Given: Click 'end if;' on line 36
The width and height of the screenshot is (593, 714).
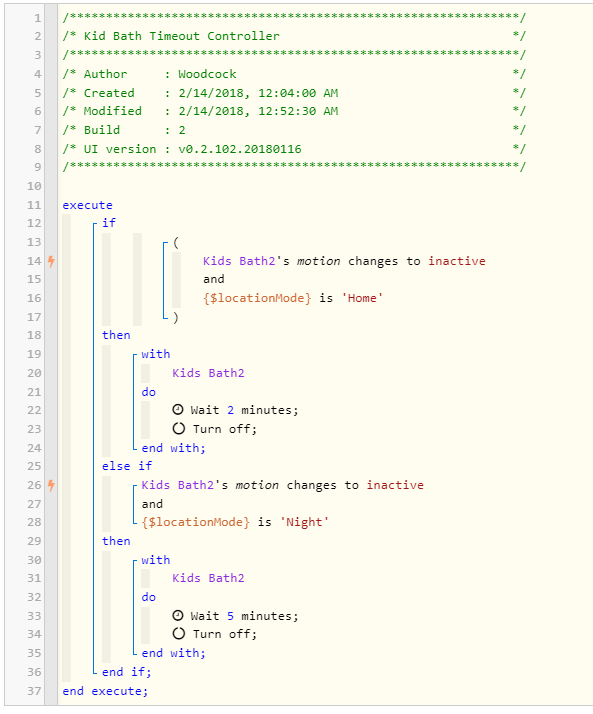Looking at the screenshot, I should (x=127, y=672).
